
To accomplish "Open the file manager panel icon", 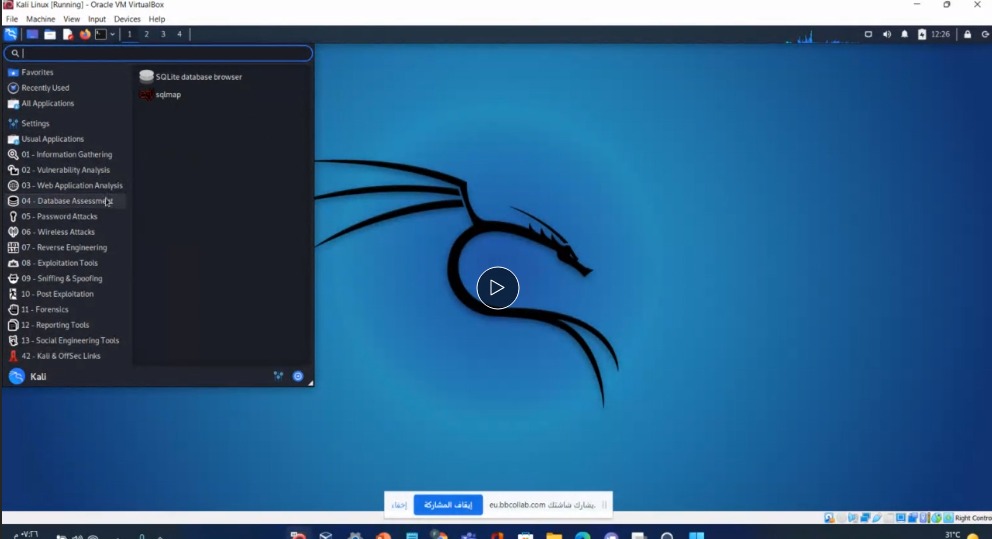I will click(x=50, y=34).
